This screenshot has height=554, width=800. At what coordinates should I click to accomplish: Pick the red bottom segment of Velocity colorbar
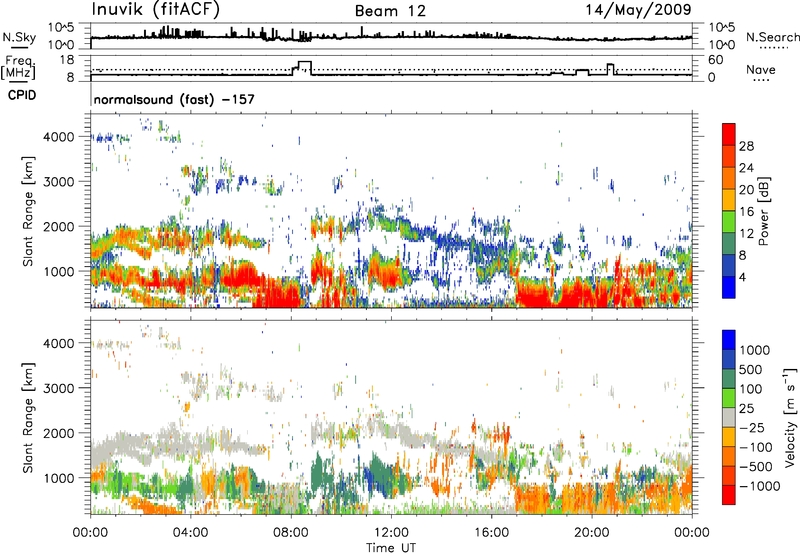pos(729,495)
